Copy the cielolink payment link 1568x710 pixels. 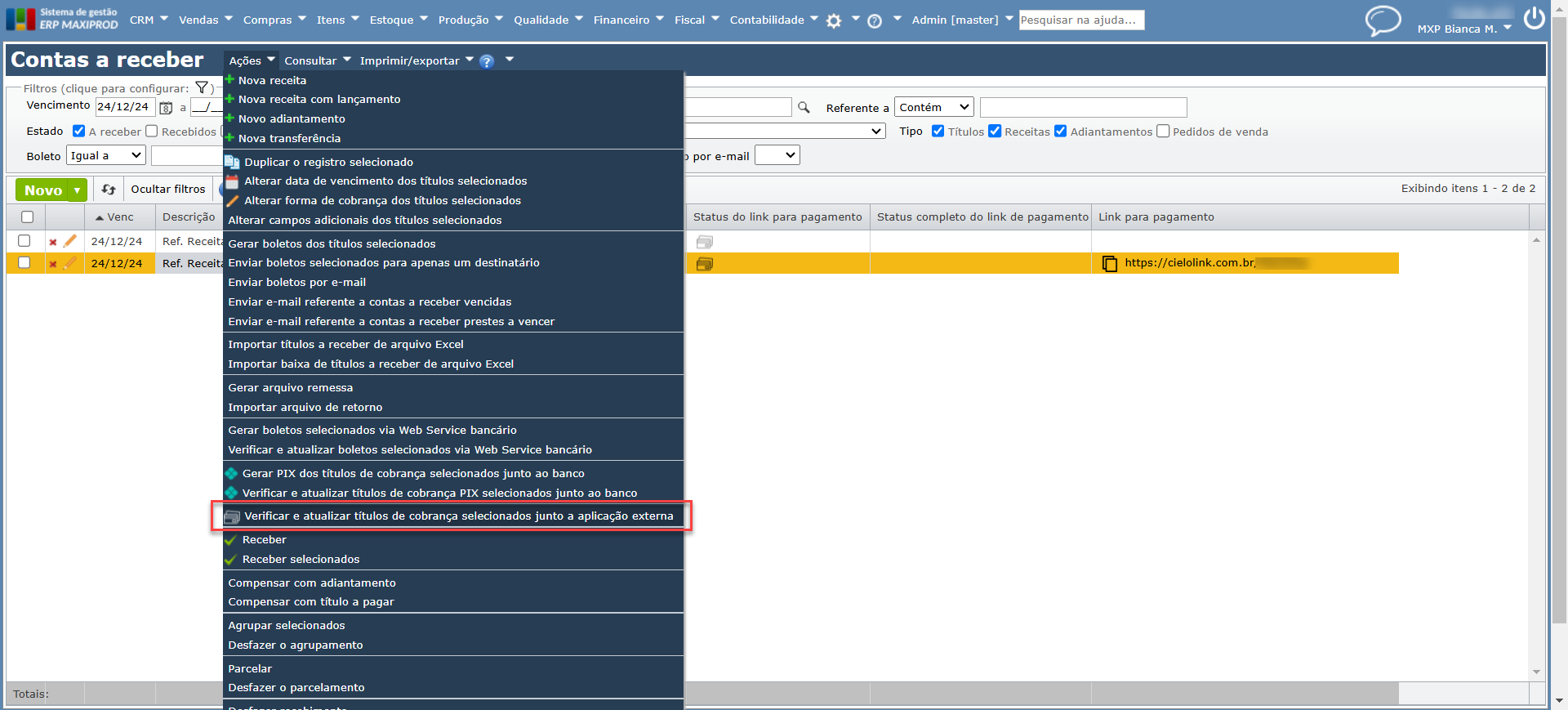(x=1110, y=263)
